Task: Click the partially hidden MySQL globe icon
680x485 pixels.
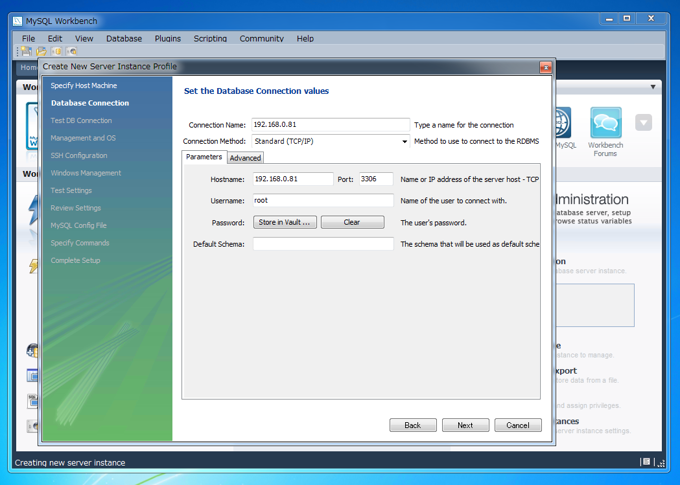Action: [x=563, y=123]
